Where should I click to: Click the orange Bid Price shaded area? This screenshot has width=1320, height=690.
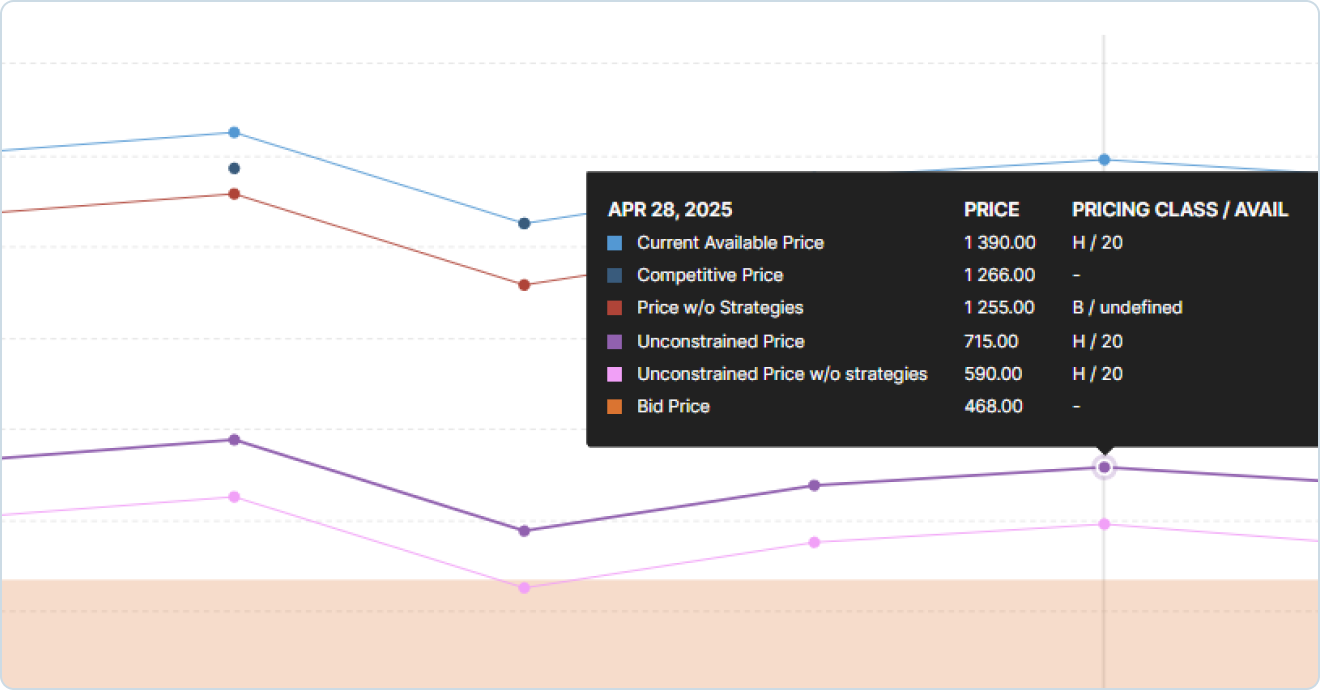(660, 635)
